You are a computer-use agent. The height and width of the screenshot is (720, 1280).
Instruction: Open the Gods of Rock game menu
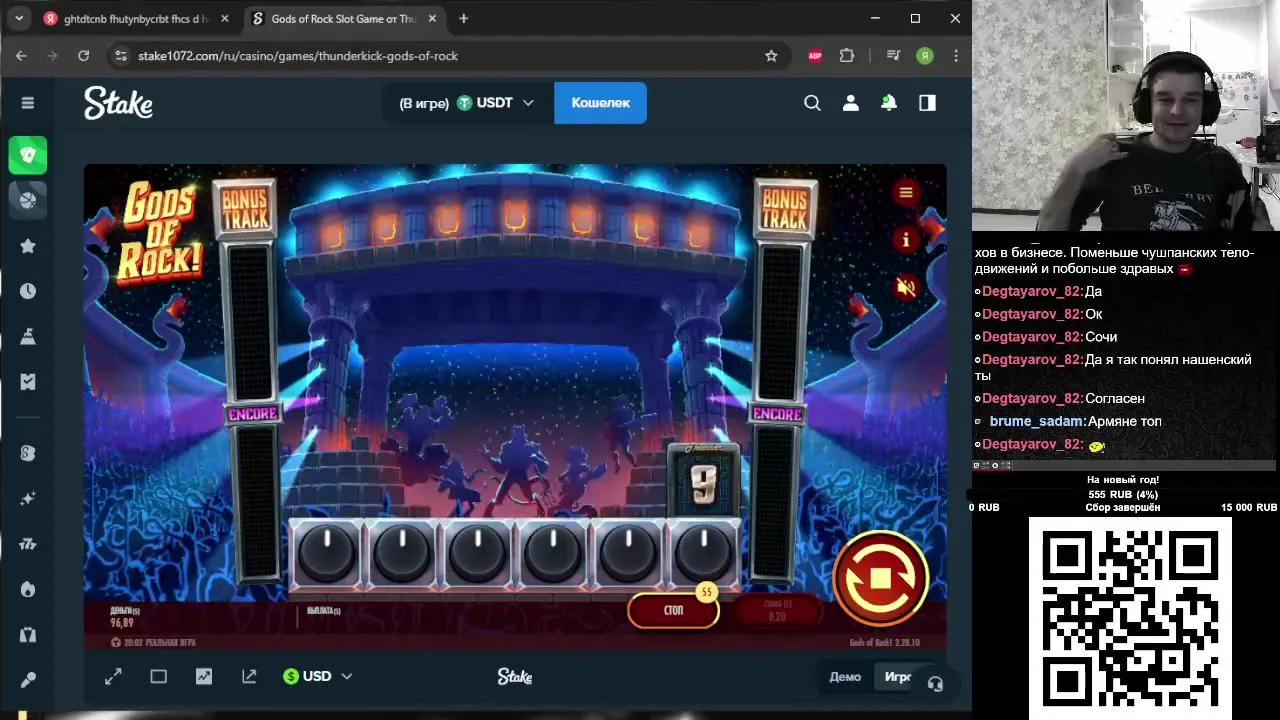pos(906,193)
